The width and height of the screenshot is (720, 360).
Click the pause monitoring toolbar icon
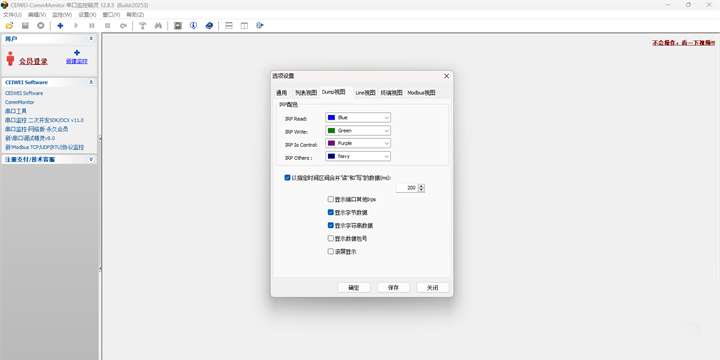point(92,26)
